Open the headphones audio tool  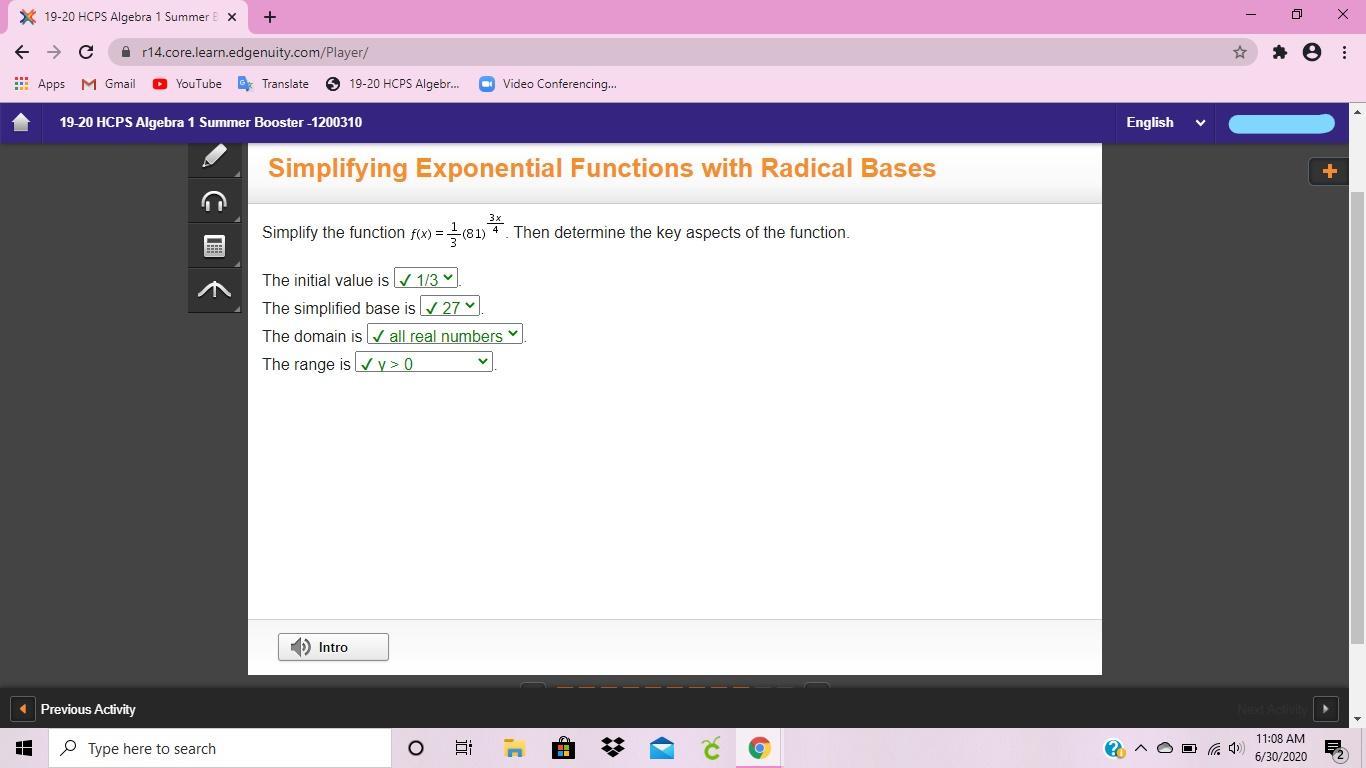(214, 201)
